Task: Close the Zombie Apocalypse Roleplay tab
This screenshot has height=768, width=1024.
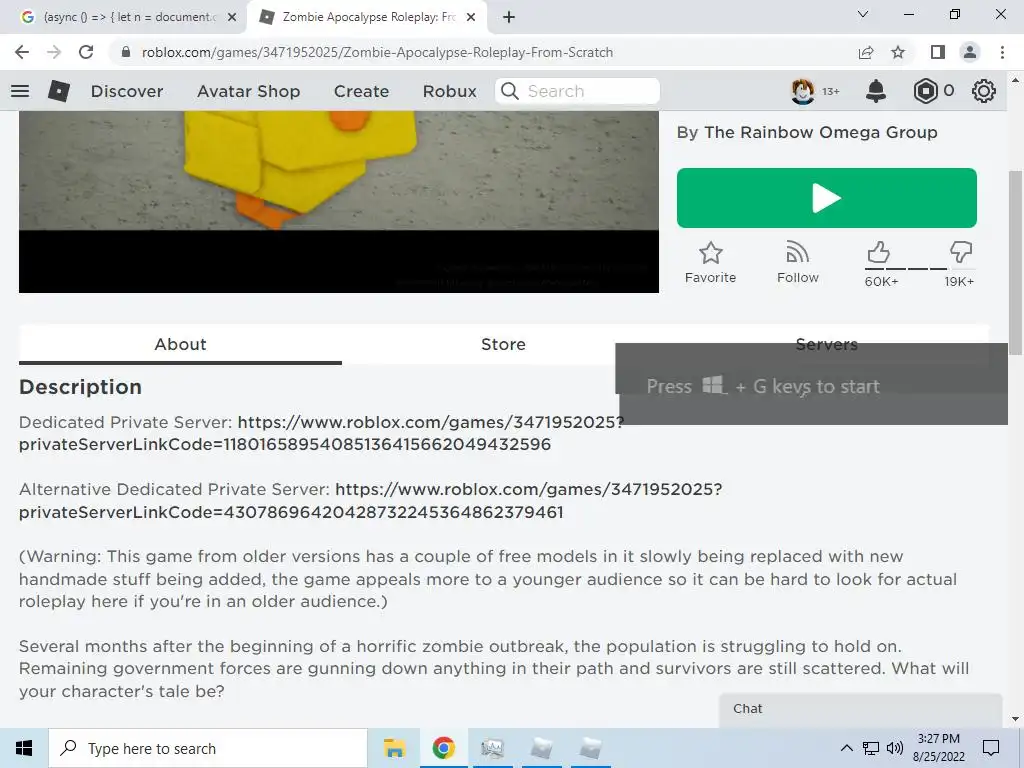Action: 471,17
